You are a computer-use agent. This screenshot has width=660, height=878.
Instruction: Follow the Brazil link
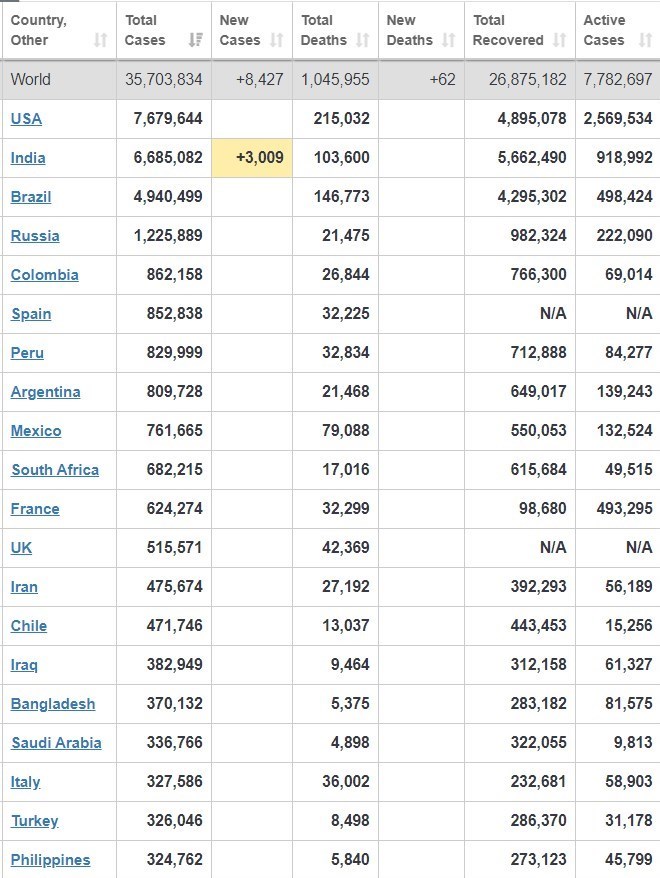pyautogui.click(x=31, y=197)
